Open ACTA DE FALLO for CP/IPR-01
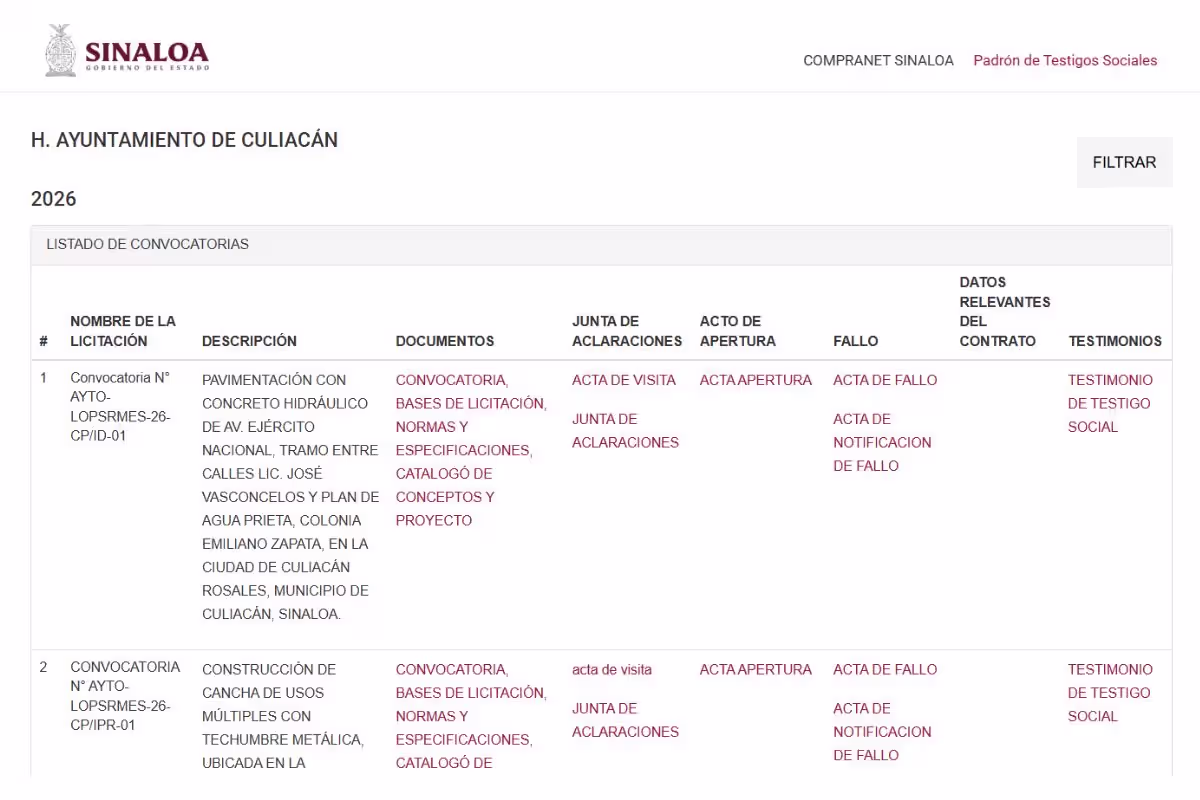The height and width of the screenshot is (800, 1200). point(885,669)
